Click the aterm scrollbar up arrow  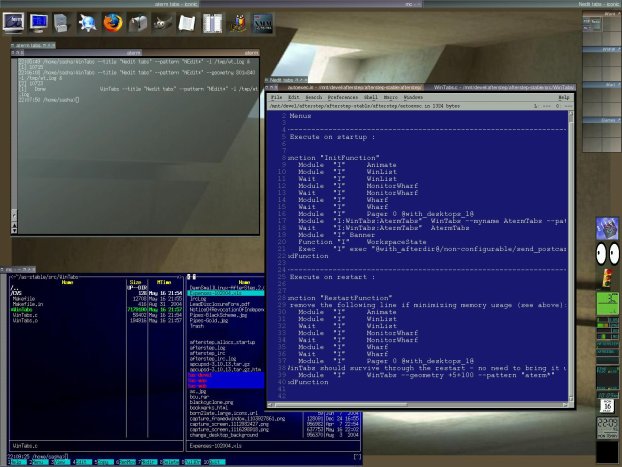[x=14, y=225]
